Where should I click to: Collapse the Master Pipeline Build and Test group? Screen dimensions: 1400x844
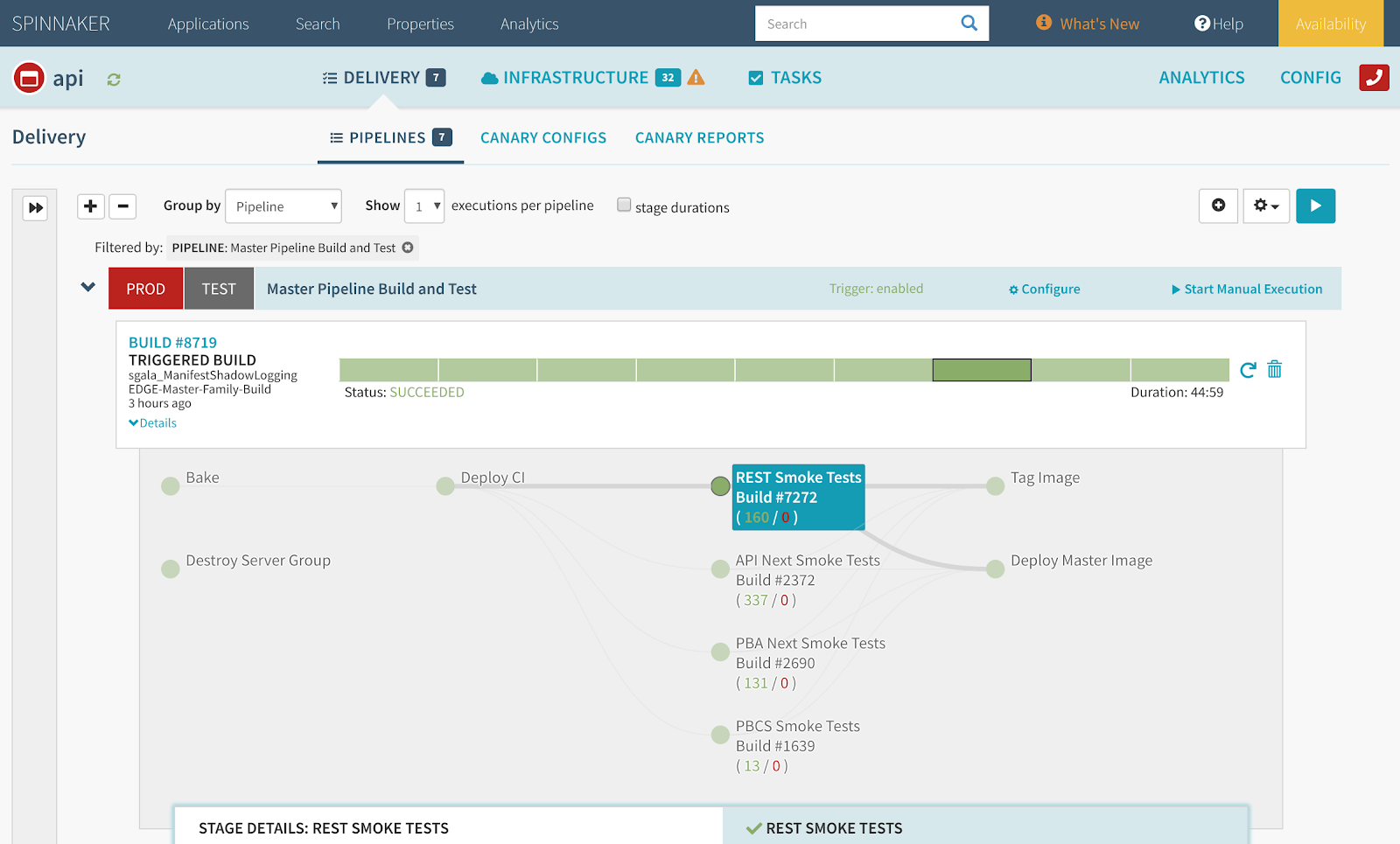coord(88,288)
